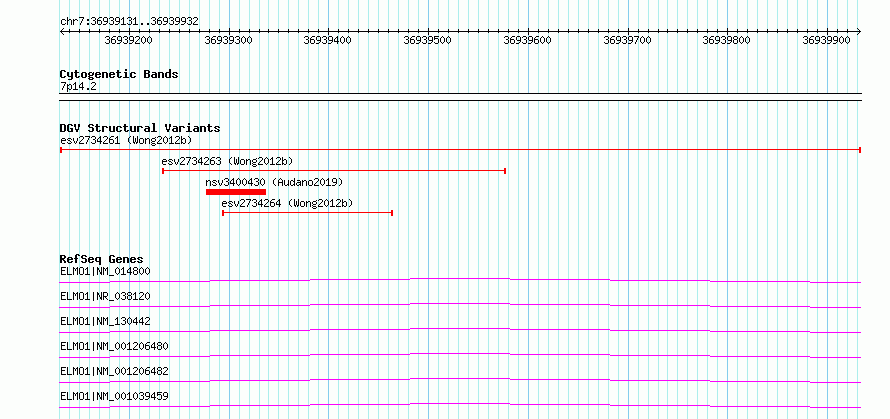
Task: Click ruler position 36939700
Action: coord(627,40)
